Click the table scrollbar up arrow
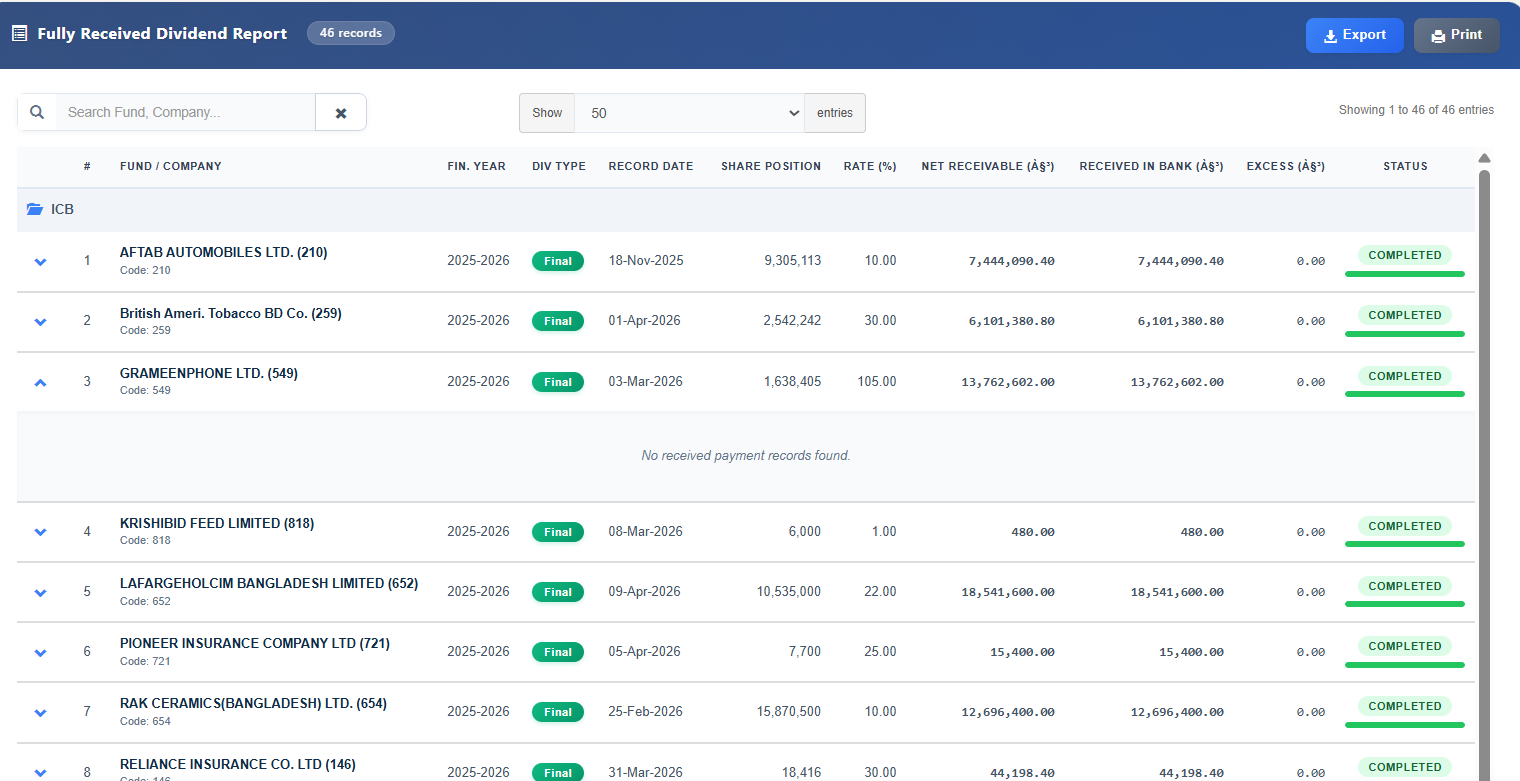This screenshot has height=781, width=1520. coord(1484,158)
